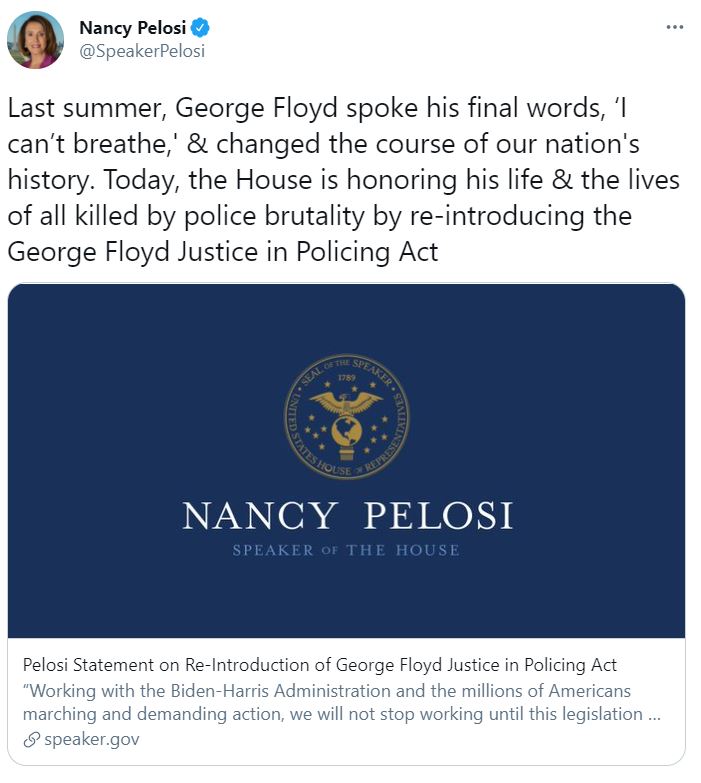Image resolution: width=701 pixels, height=783 pixels.
Task: Click the blue verified checkmark badge
Action: (201, 27)
